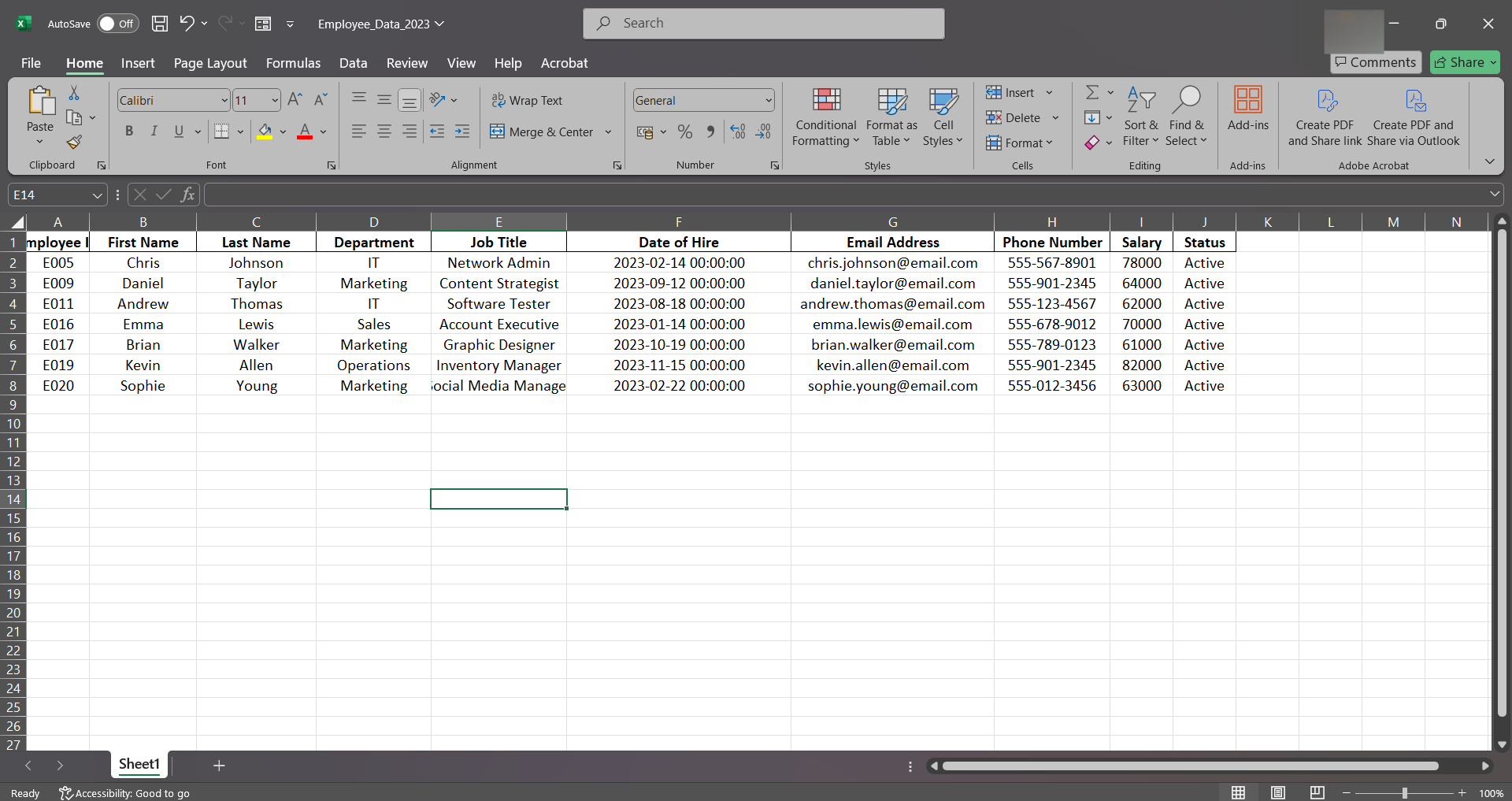
Task: Toggle the AutoSave switch
Action: [x=117, y=24]
